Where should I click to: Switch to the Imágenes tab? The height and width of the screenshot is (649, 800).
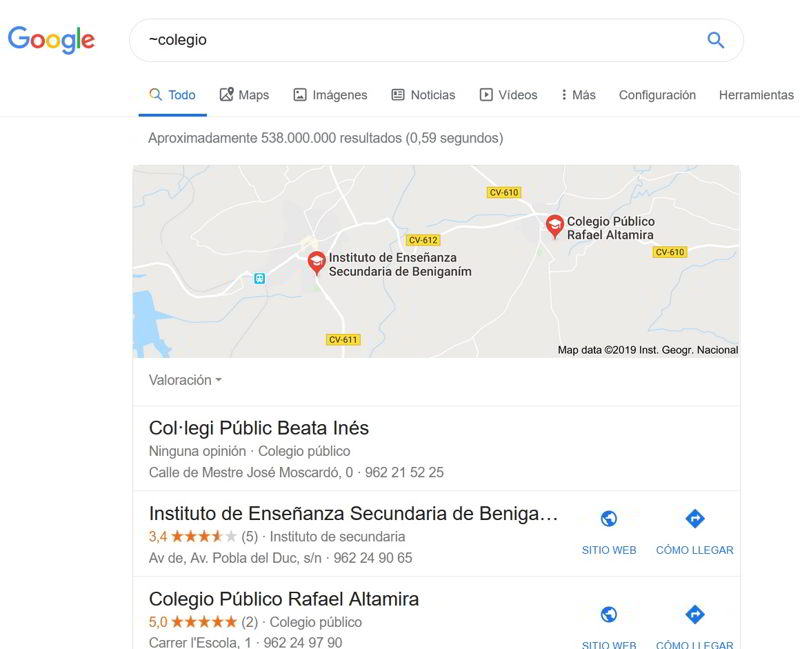pos(330,95)
